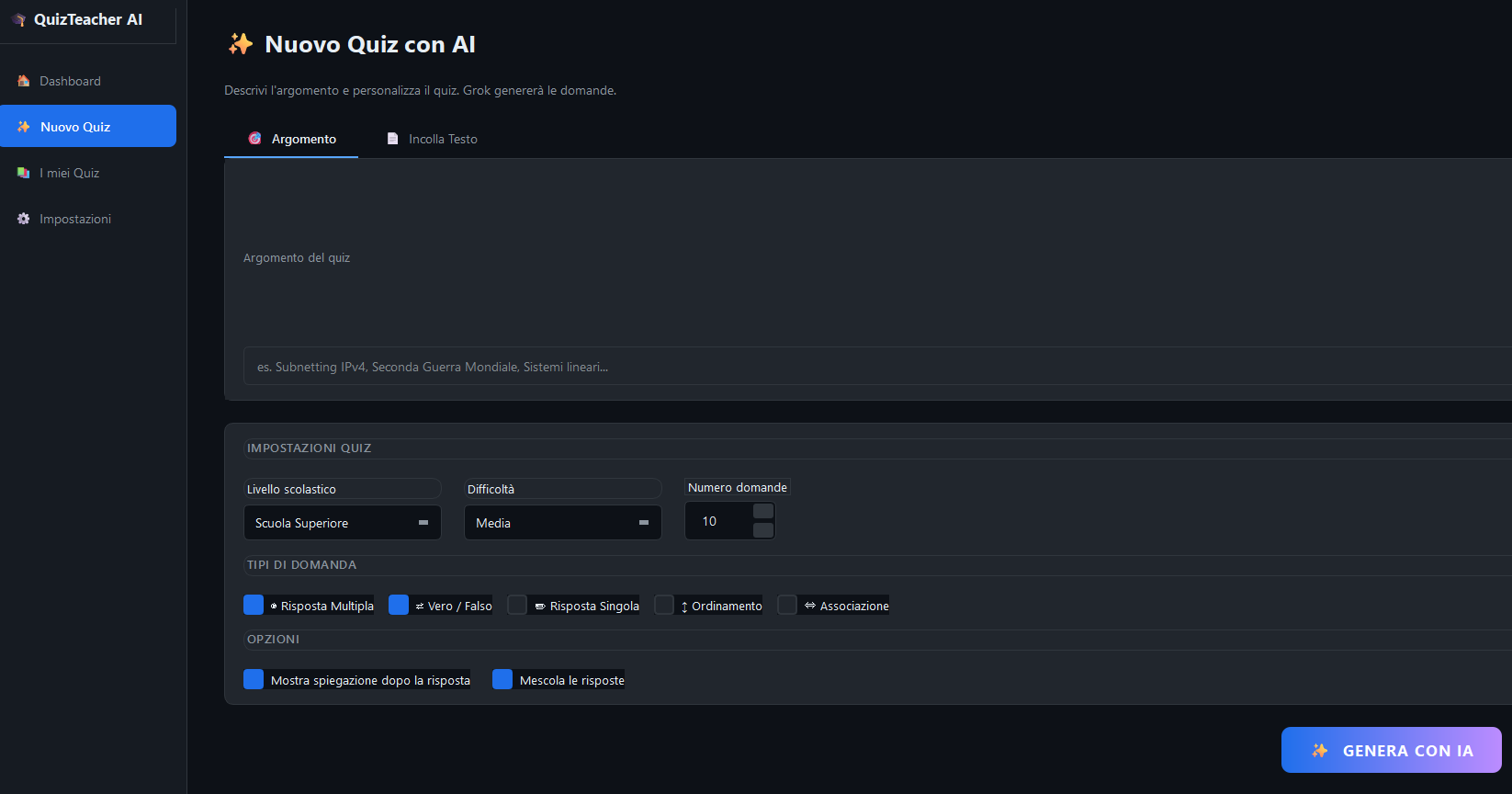Click the document icon on Incolla Testo tab
Screen dimensions: 1512x794
392,139
